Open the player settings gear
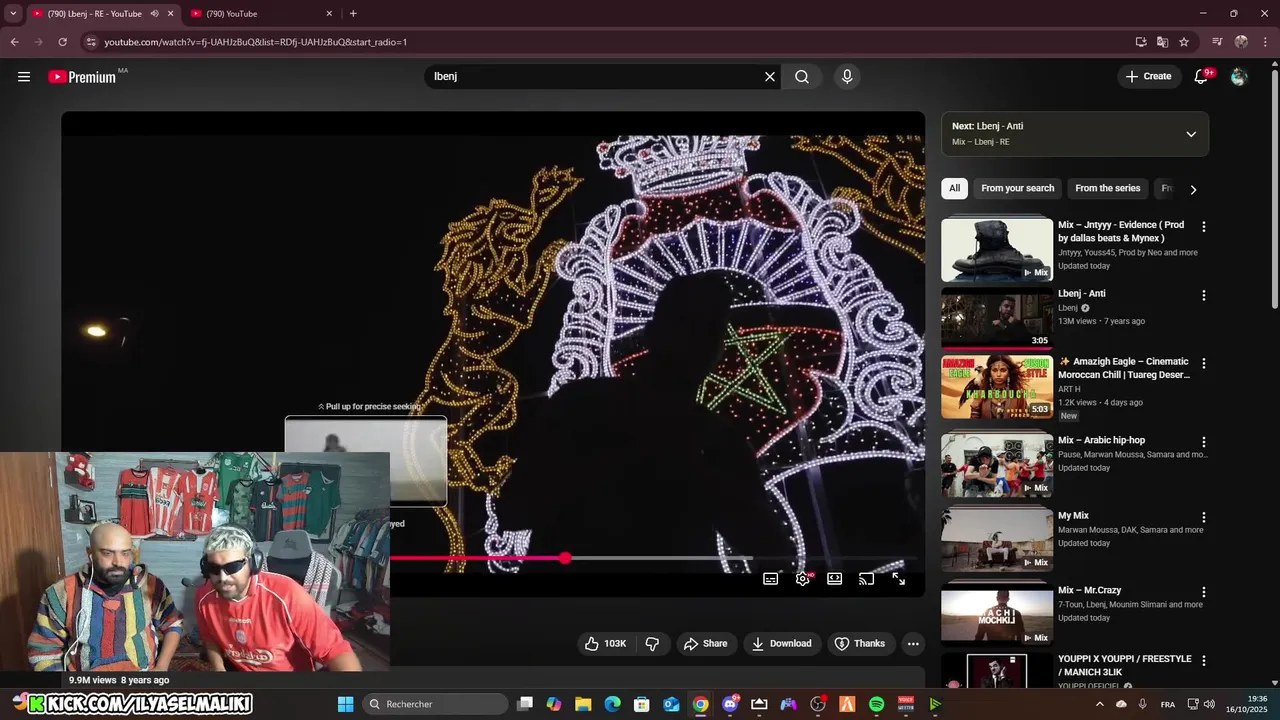The width and height of the screenshot is (1280, 720). coord(803,579)
